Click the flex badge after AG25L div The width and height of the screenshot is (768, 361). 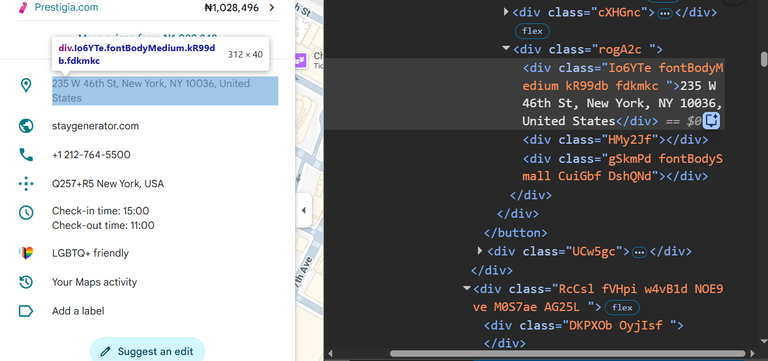(622, 308)
